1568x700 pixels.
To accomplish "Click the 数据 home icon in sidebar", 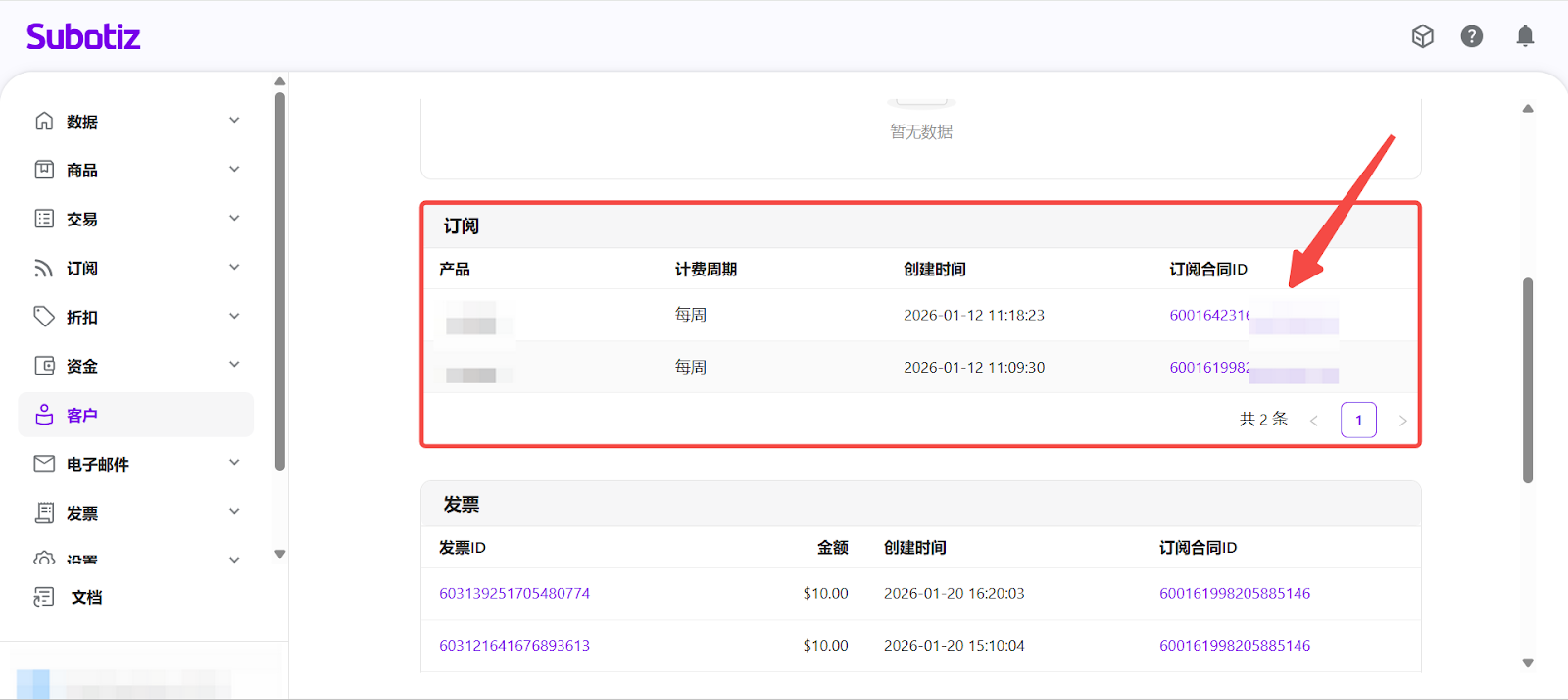I will 44,121.
